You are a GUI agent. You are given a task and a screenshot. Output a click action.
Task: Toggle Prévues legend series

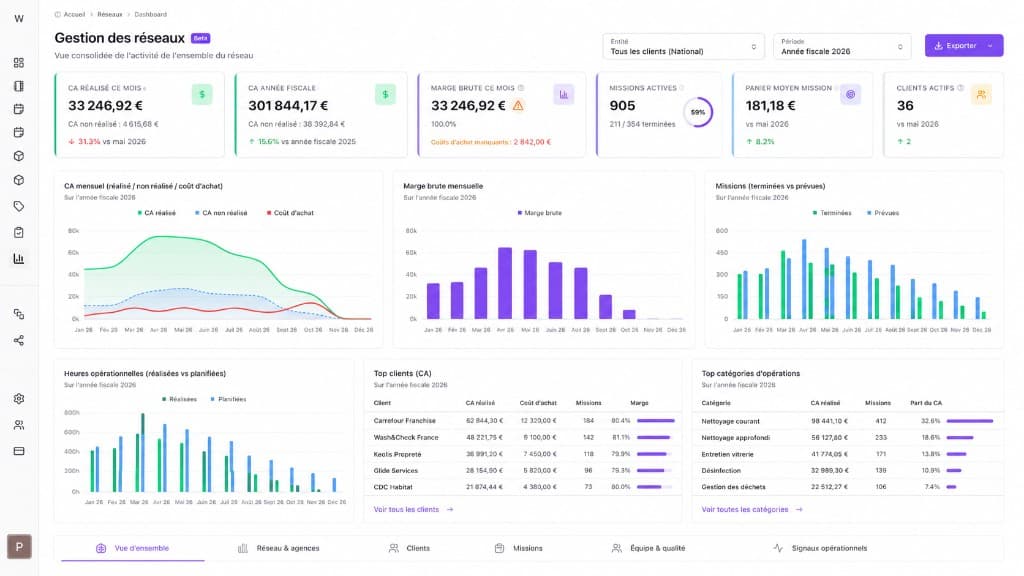pos(883,213)
